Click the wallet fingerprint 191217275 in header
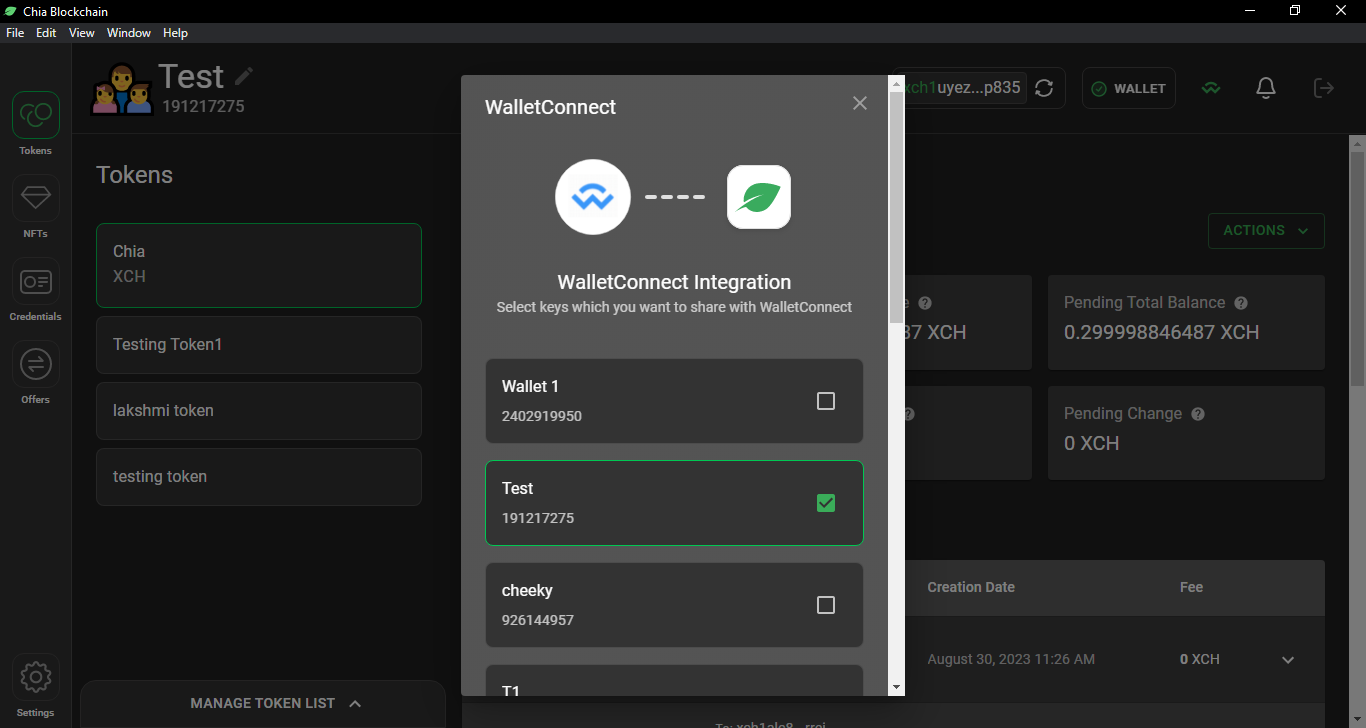 [x=203, y=106]
